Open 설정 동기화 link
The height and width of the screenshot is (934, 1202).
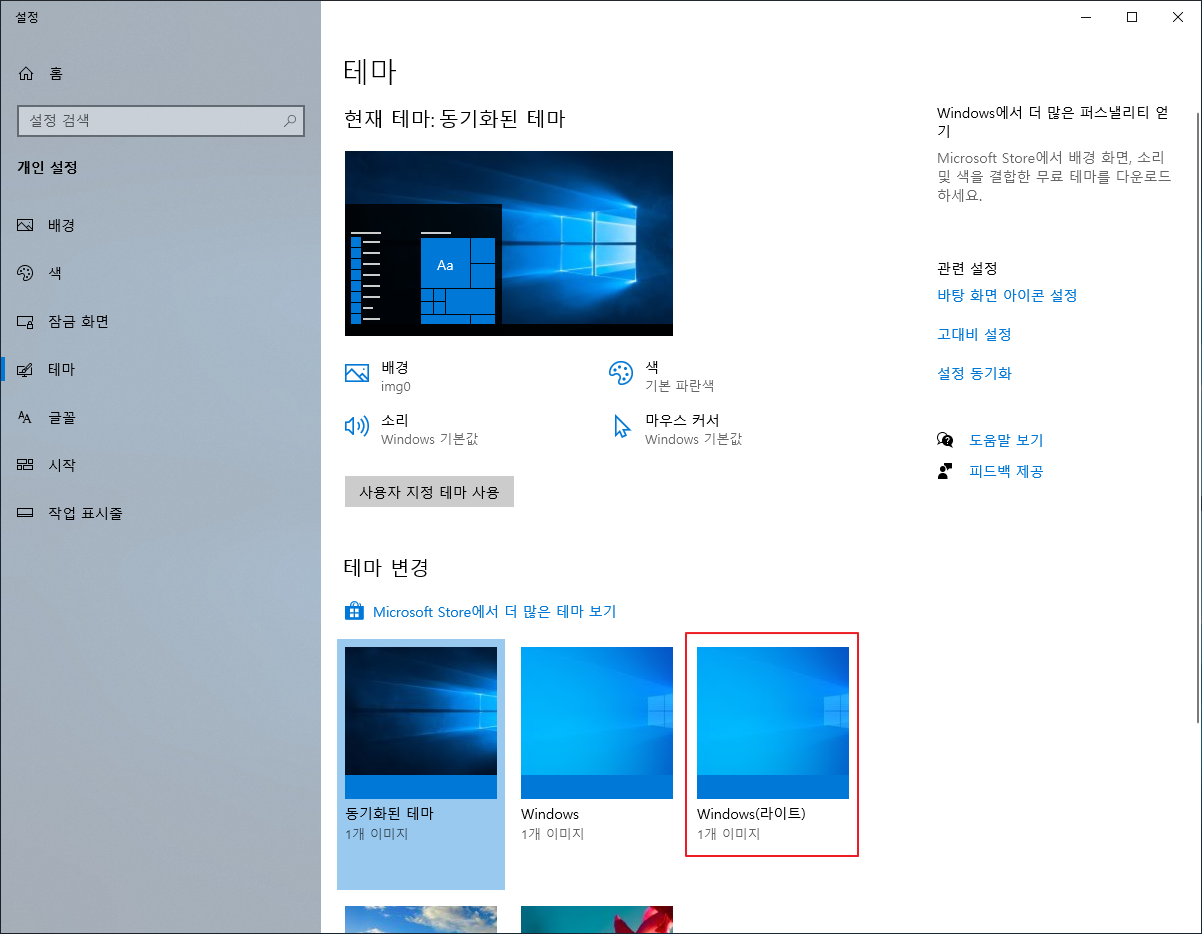point(974,373)
